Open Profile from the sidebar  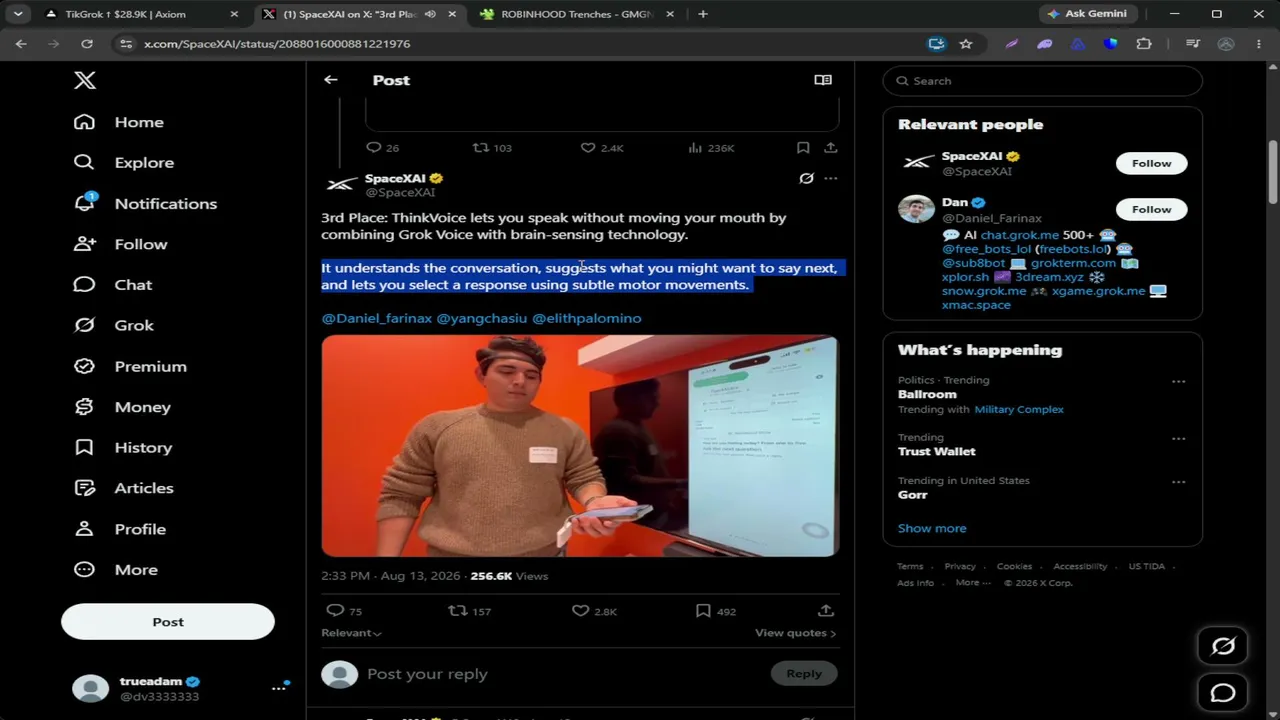pyautogui.click(x=120, y=529)
